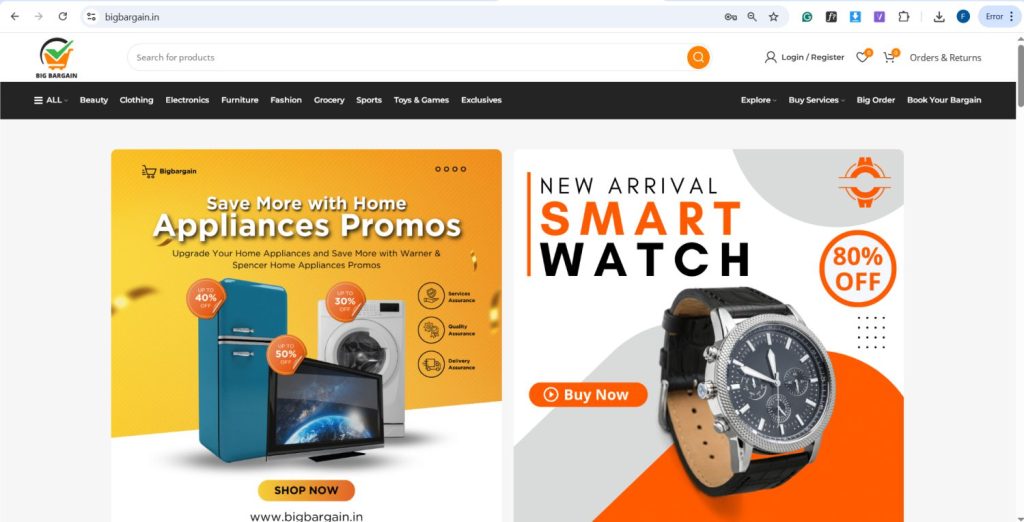Bookmark this page with star icon
Viewport: 1024px width, 522px height.
coord(773,17)
